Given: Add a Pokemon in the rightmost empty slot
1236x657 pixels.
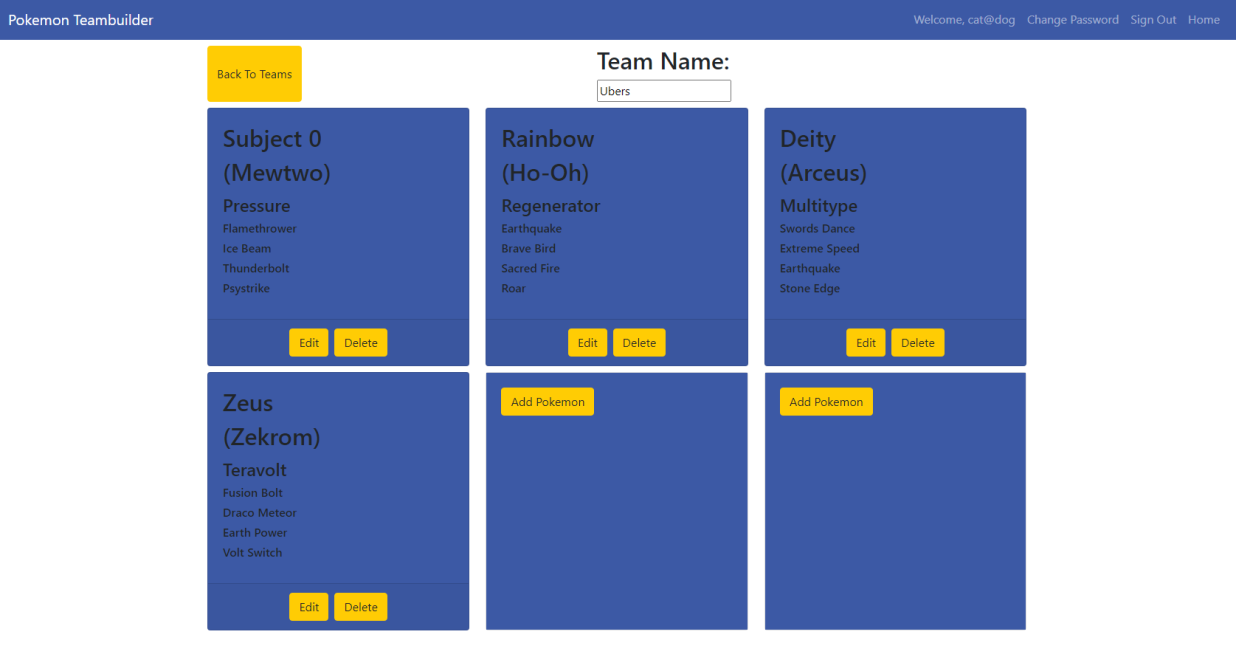Looking at the screenshot, I should tap(826, 401).
